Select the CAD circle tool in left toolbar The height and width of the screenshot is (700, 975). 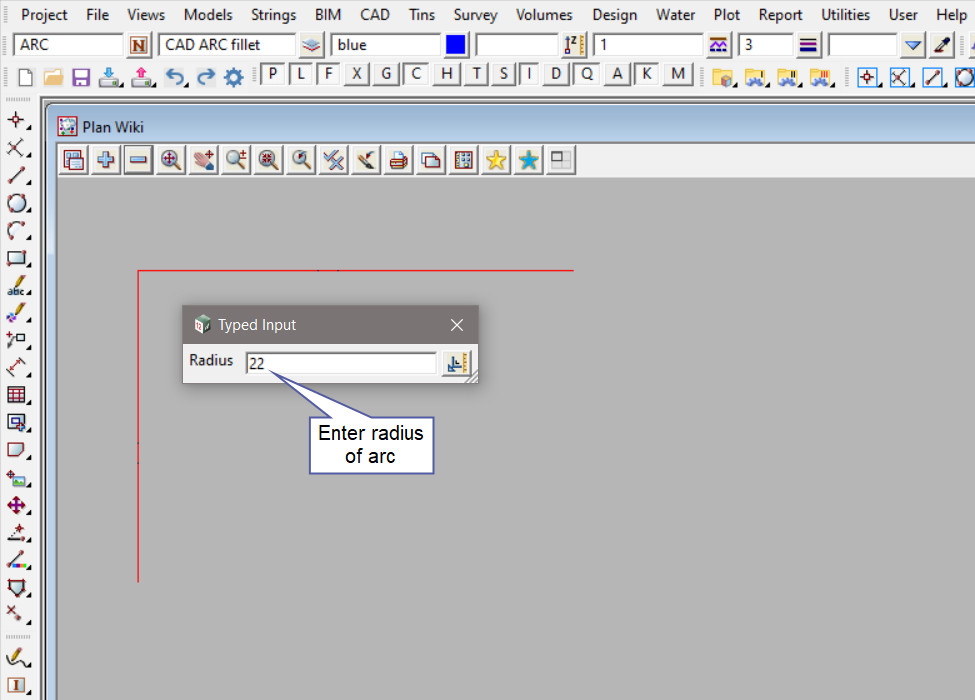[17, 204]
